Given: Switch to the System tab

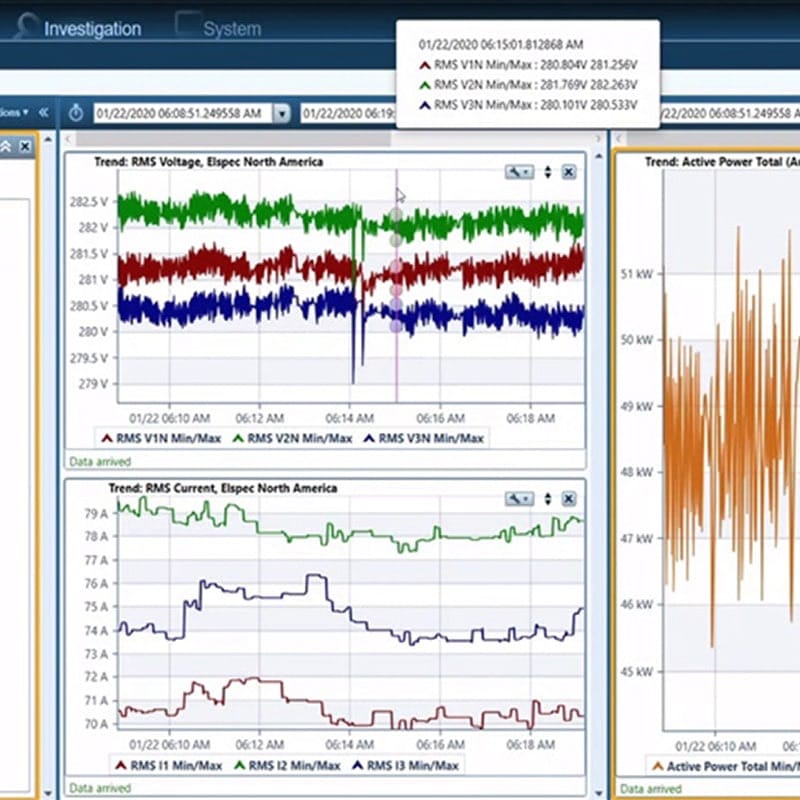Looking at the screenshot, I should (232, 29).
